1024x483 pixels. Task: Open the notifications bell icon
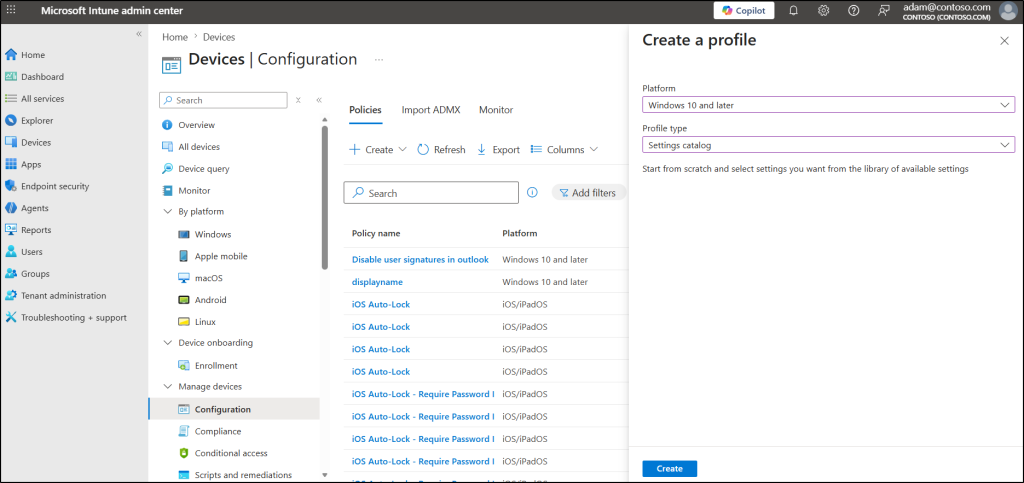coord(793,10)
